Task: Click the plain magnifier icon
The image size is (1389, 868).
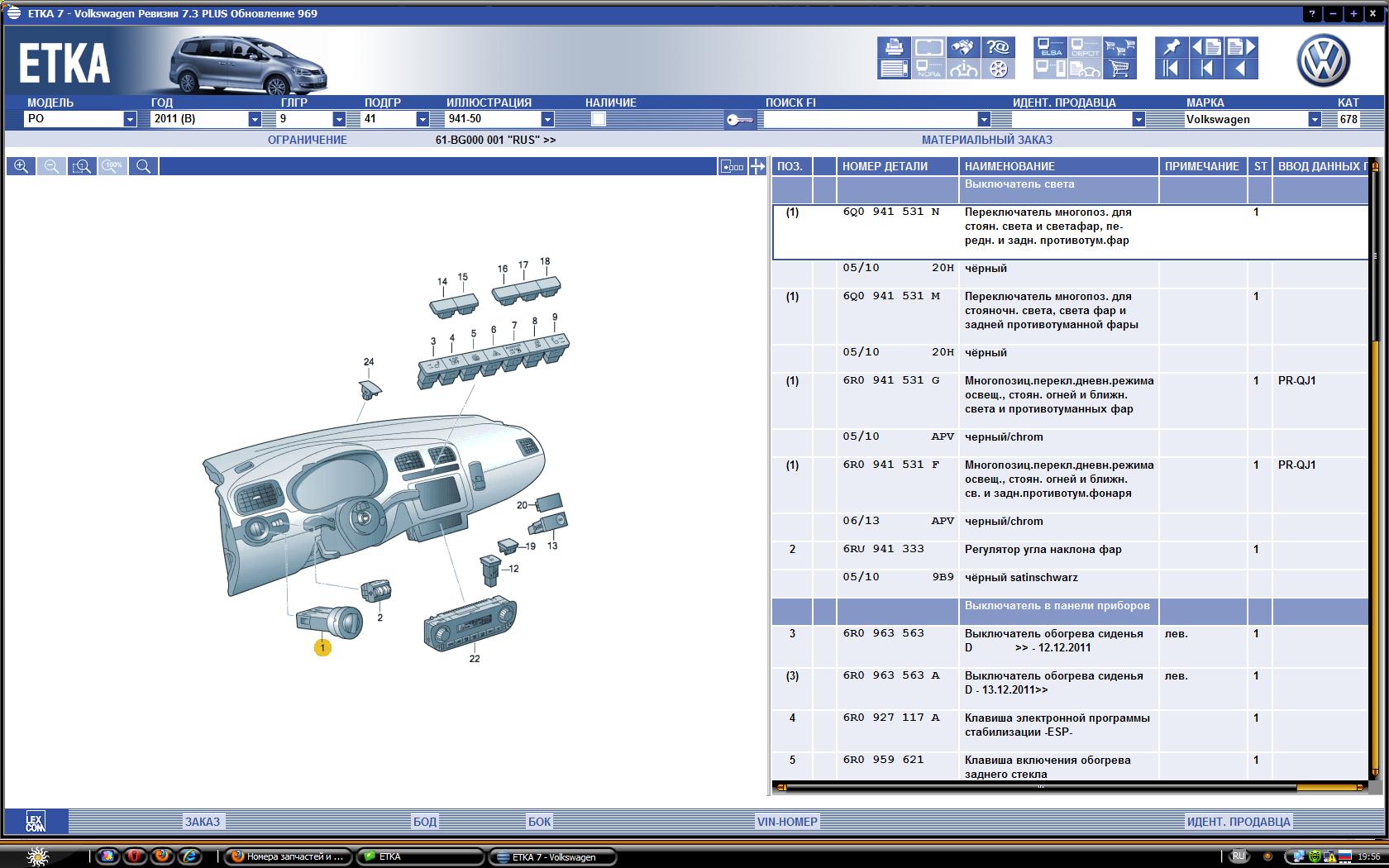Action: [143, 166]
